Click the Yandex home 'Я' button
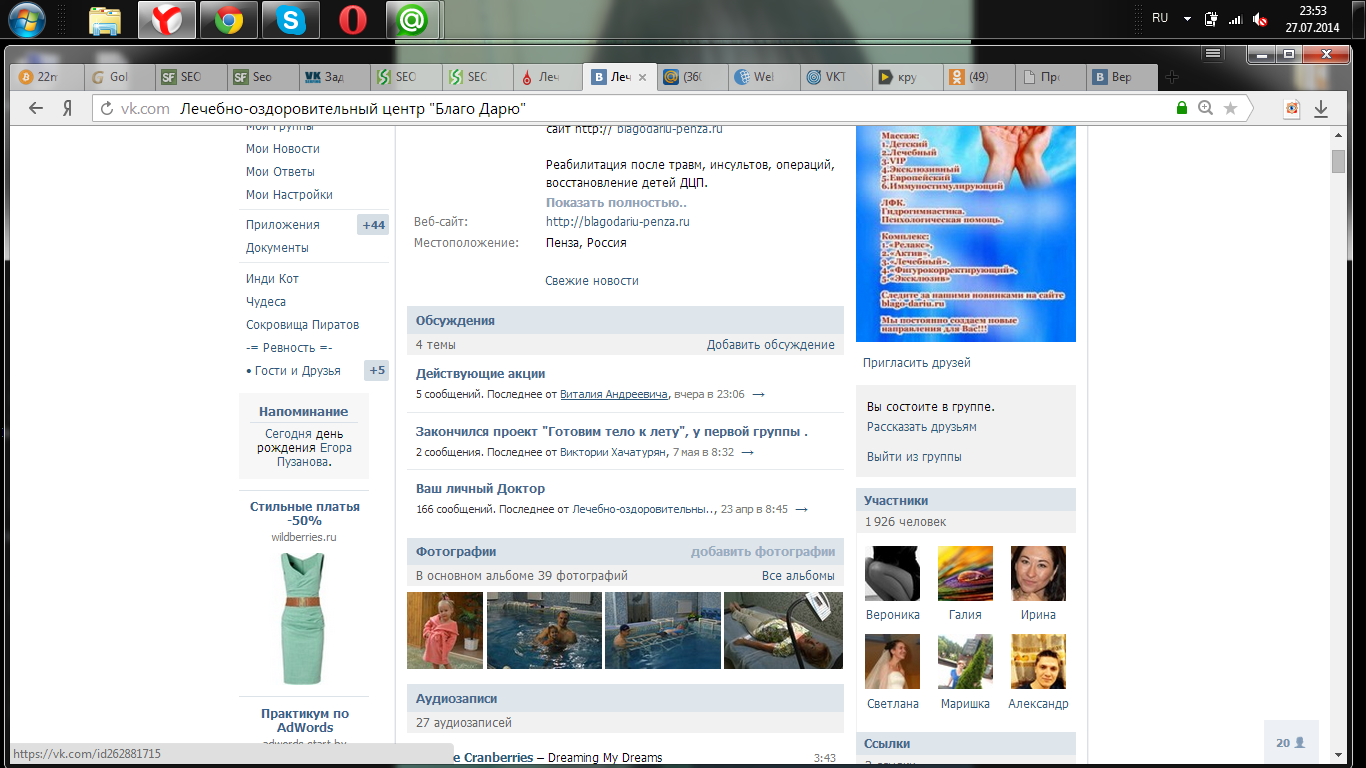Image resolution: width=1366 pixels, height=768 pixels. click(x=67, y=108)
